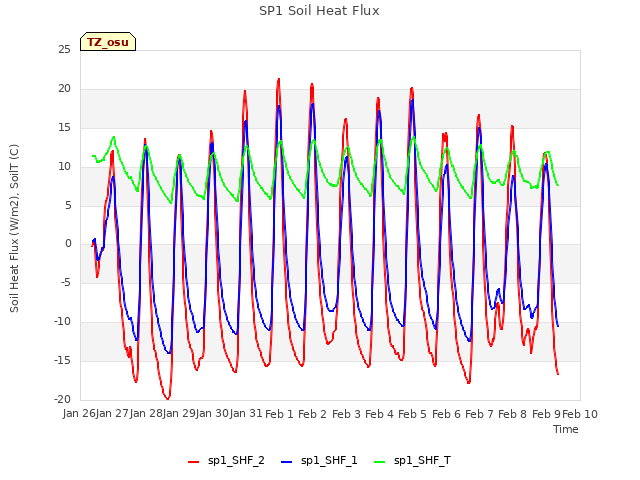Click the Jan 28 x-axis tick label

click(x=146, y=414)
